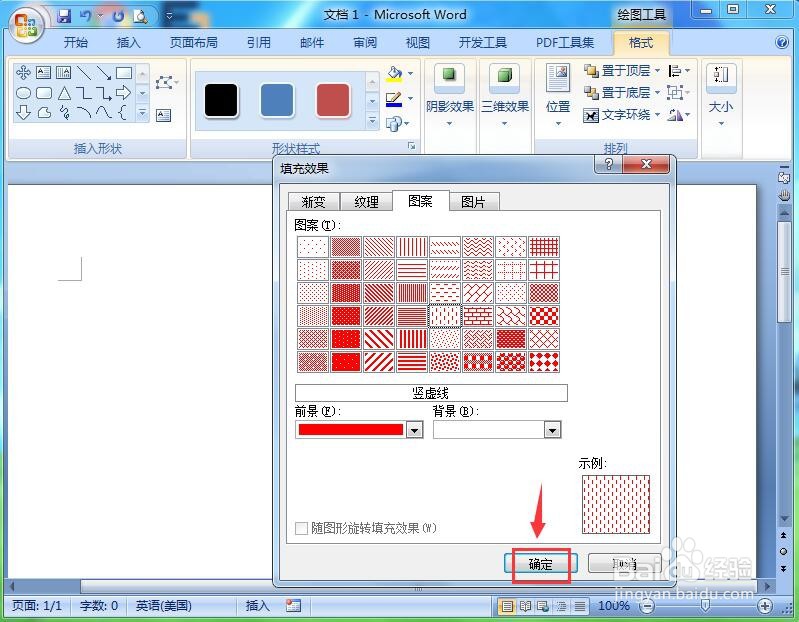Toggle Insert mode in status bar
This screenshot has height=622, width=799.
(257, 605)
